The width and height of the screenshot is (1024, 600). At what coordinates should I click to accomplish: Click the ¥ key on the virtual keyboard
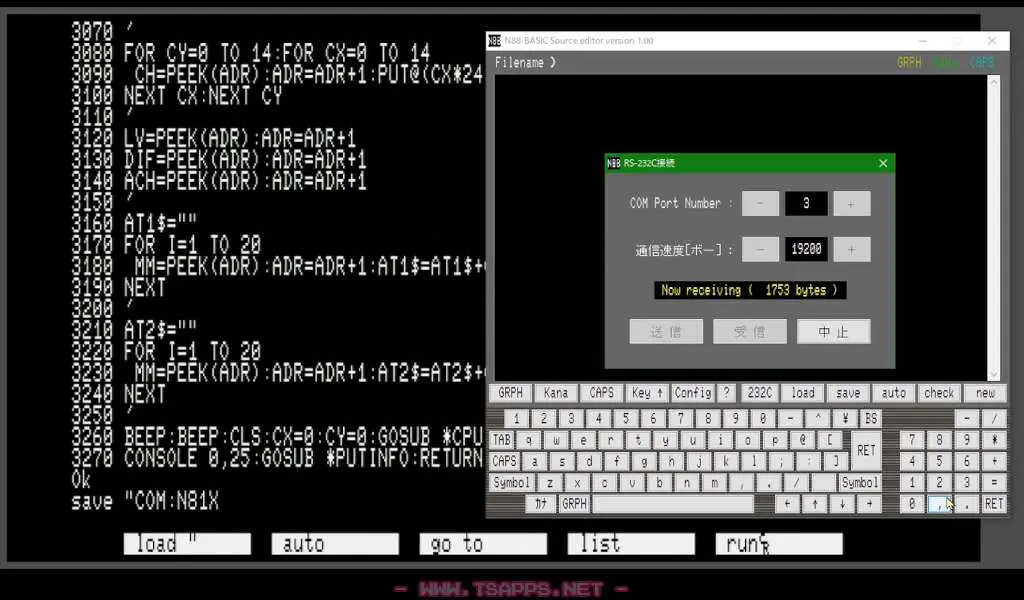(x=844, y=418)
